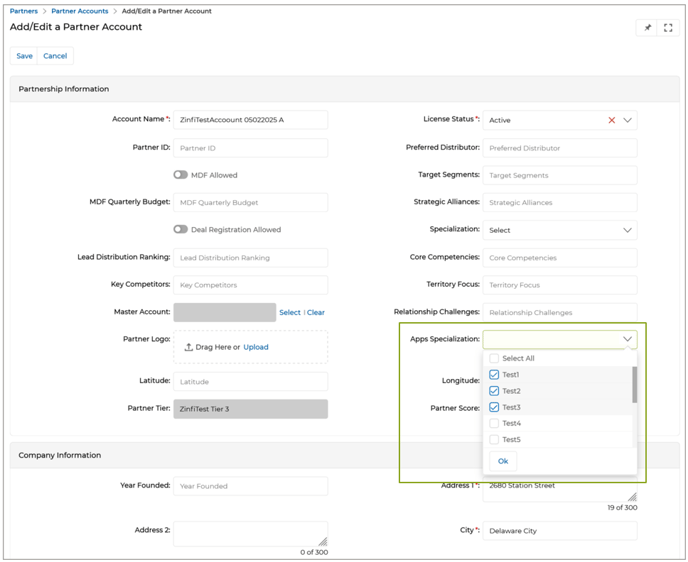Collapse the Apps Specialization dropdown
This screenshot has height=562, width=688.
627,340
